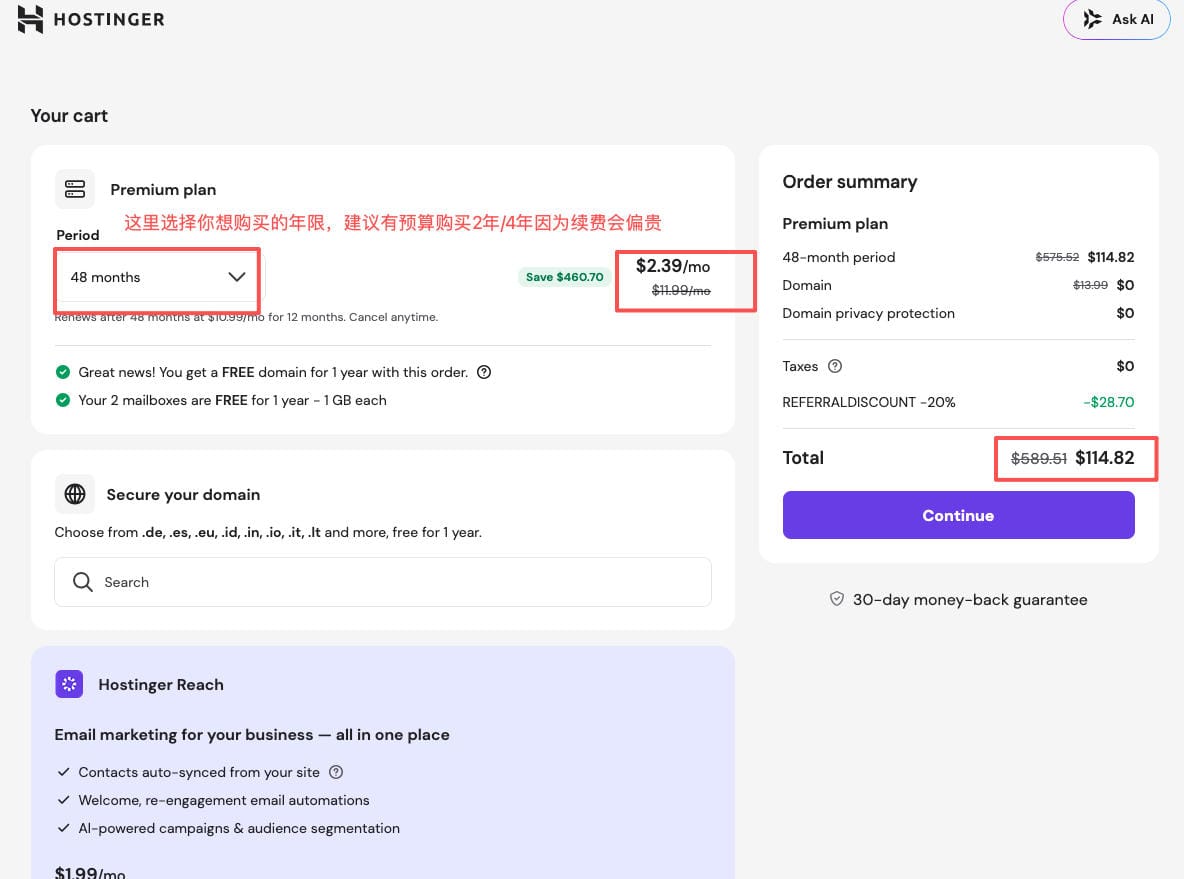Click the -$28.70 discount amount
The height and width of the screenshot is (879, 1184).
click(x=1108, y=402)
